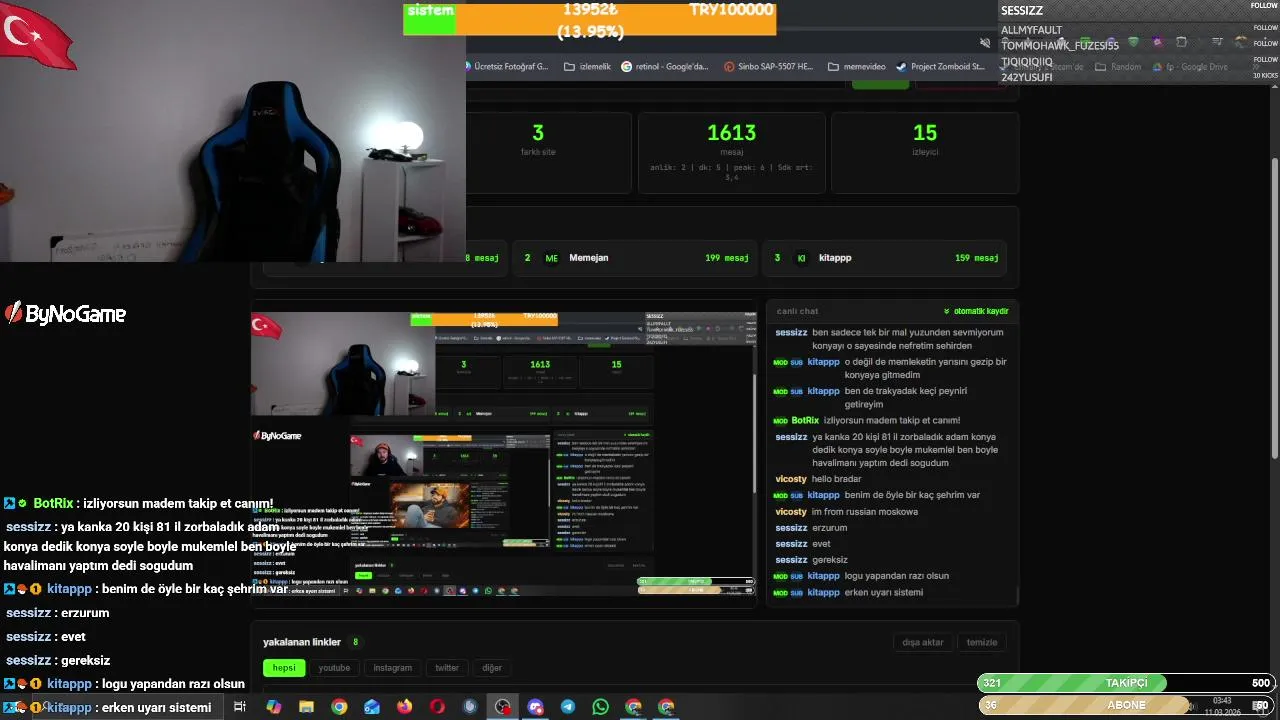Viewport: 1280px width, 720px height.
Task: Open the highlighted OBS taskbar icon
Action: [502, 707]
